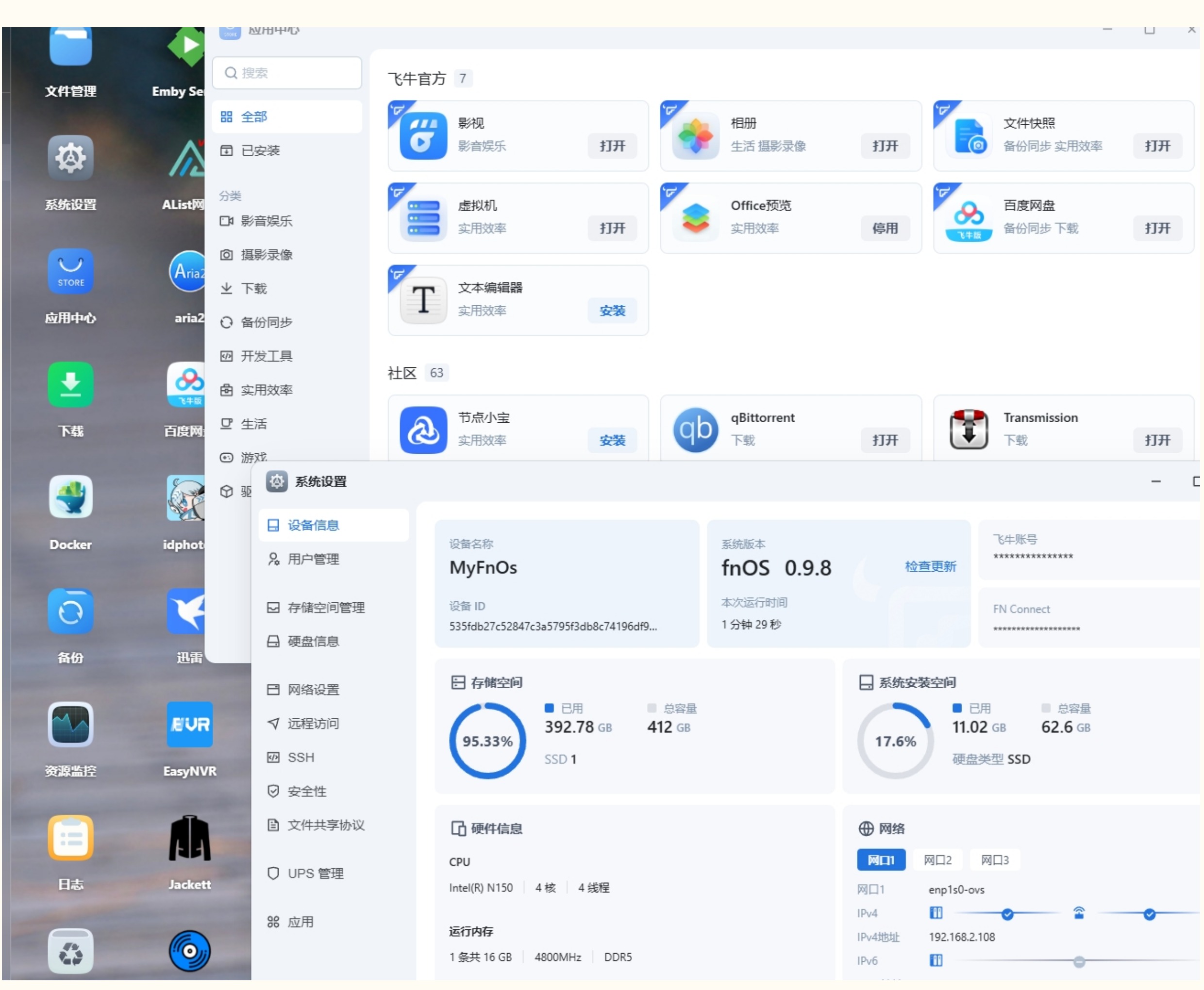Open the Docker desktop icon
This screenshot has height=990, width=1204.
click(70, 497)
